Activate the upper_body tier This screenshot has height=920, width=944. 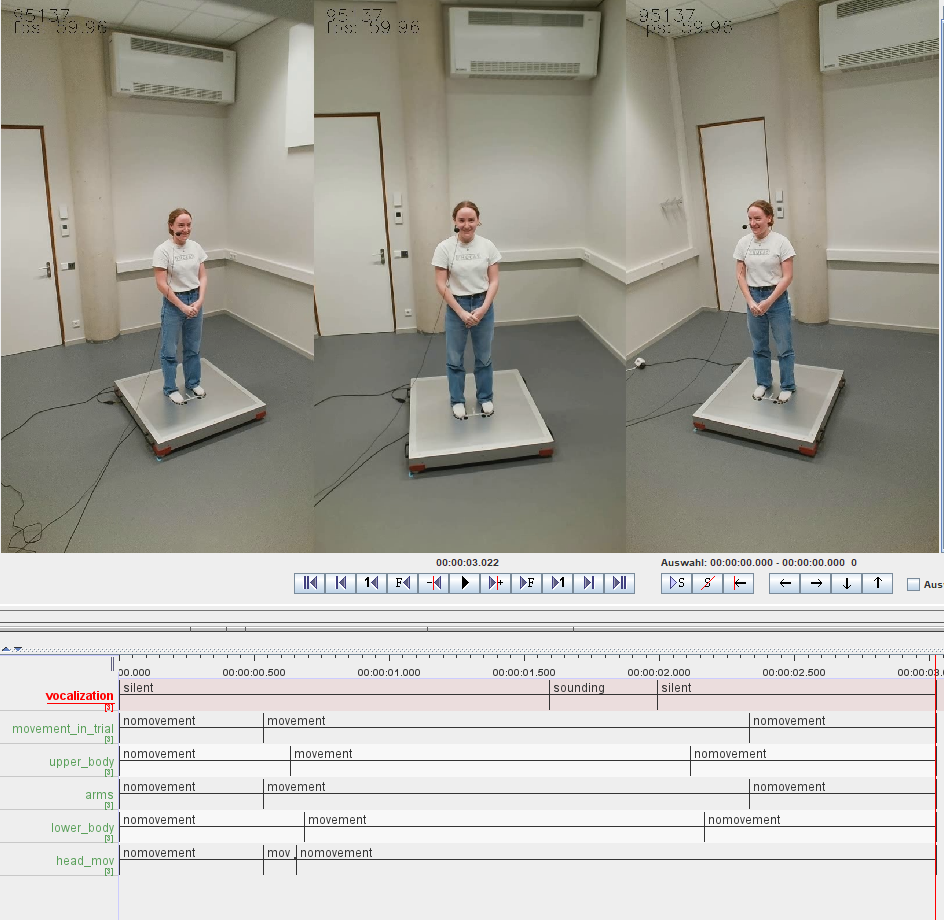coord(82,761)
